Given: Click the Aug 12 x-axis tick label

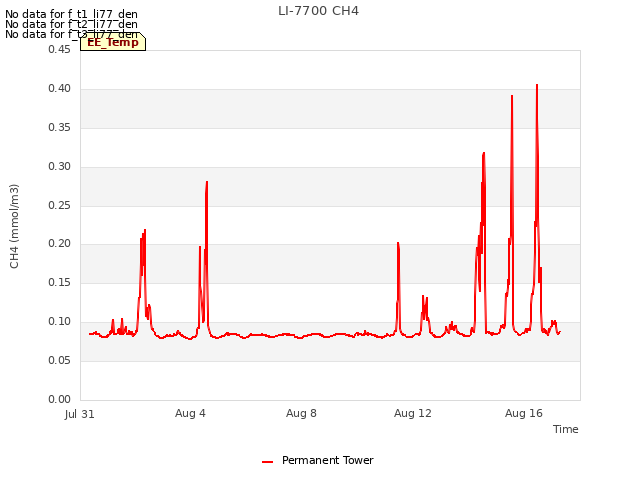Looking at the screenshot, I should pyautogui.click(x=413, y=413).
